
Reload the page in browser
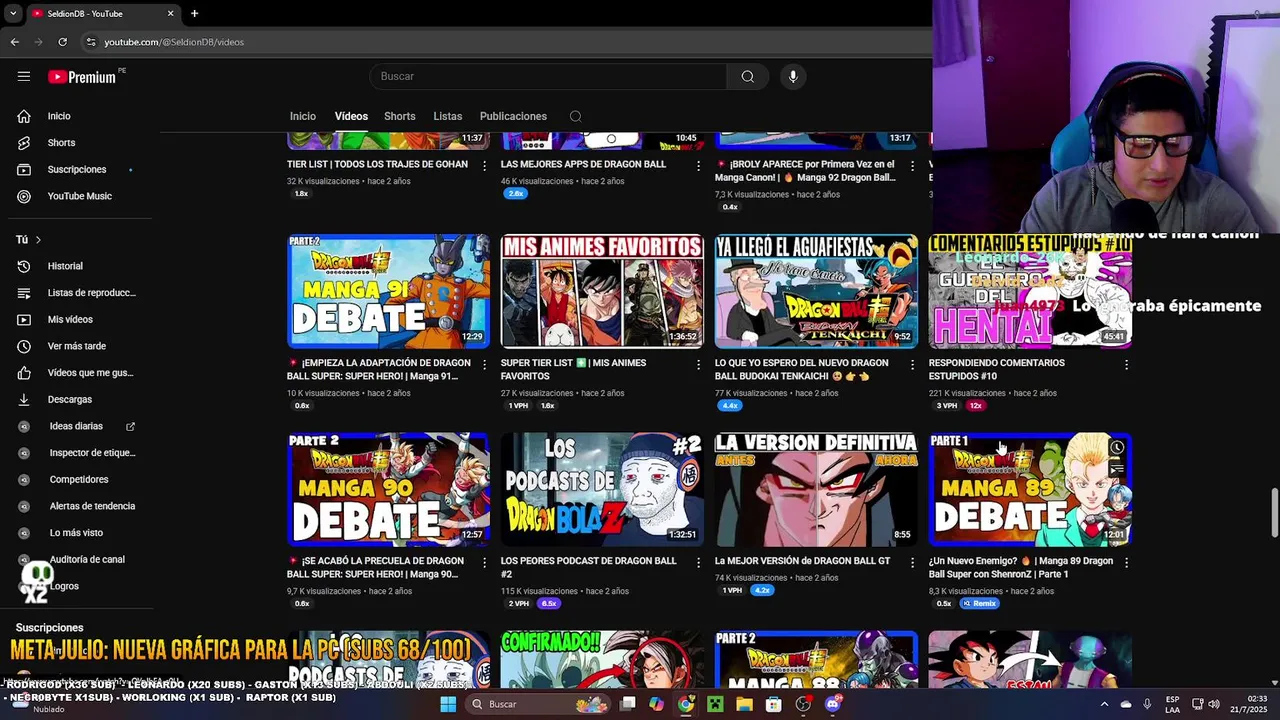click(62, 42)
